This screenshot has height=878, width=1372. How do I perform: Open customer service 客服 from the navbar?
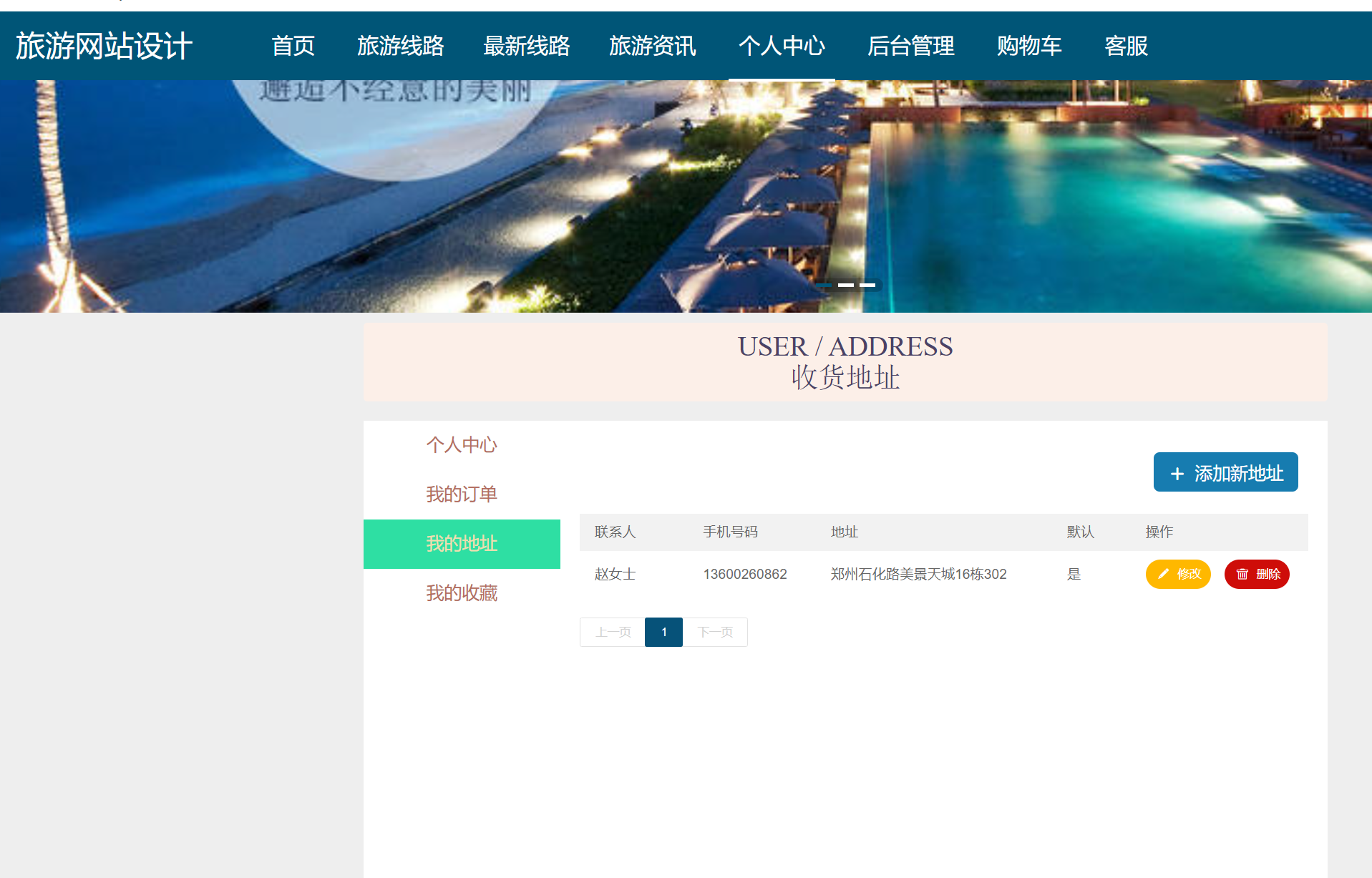pyautogui.click(x=1125, y=47)
